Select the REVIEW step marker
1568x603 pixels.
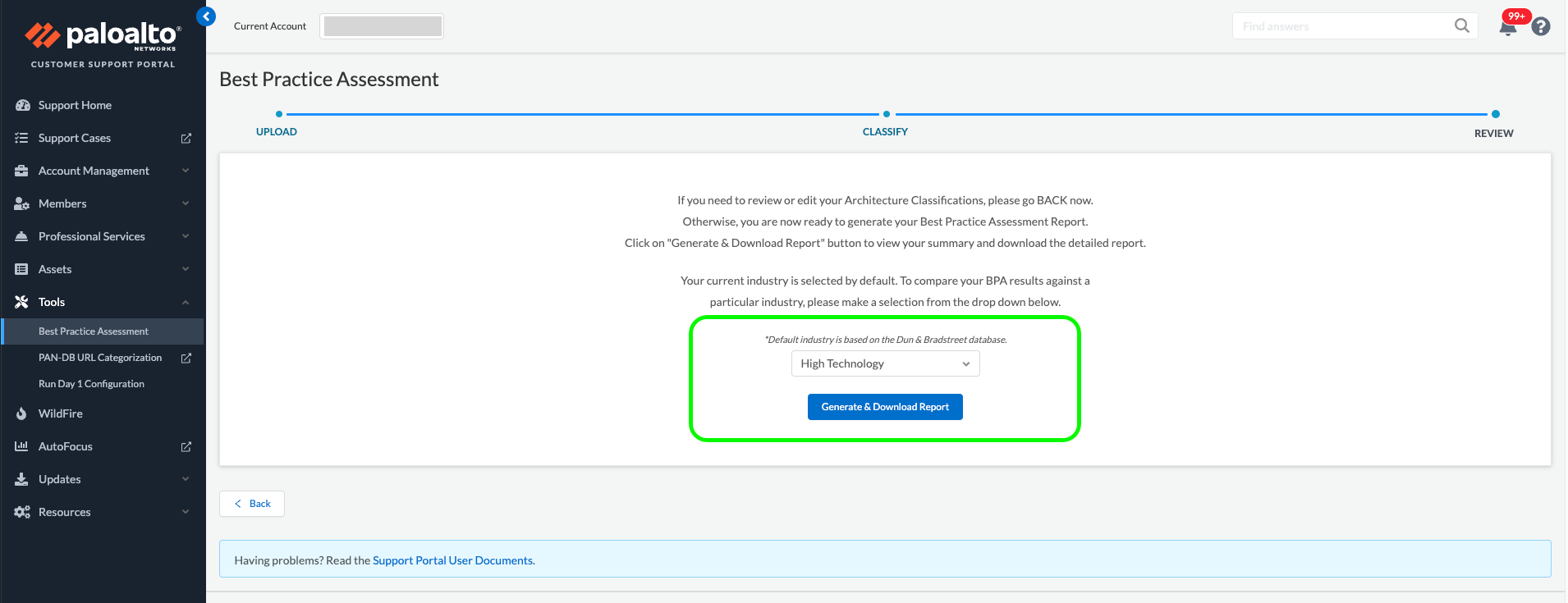click(x=1496, y=114)
